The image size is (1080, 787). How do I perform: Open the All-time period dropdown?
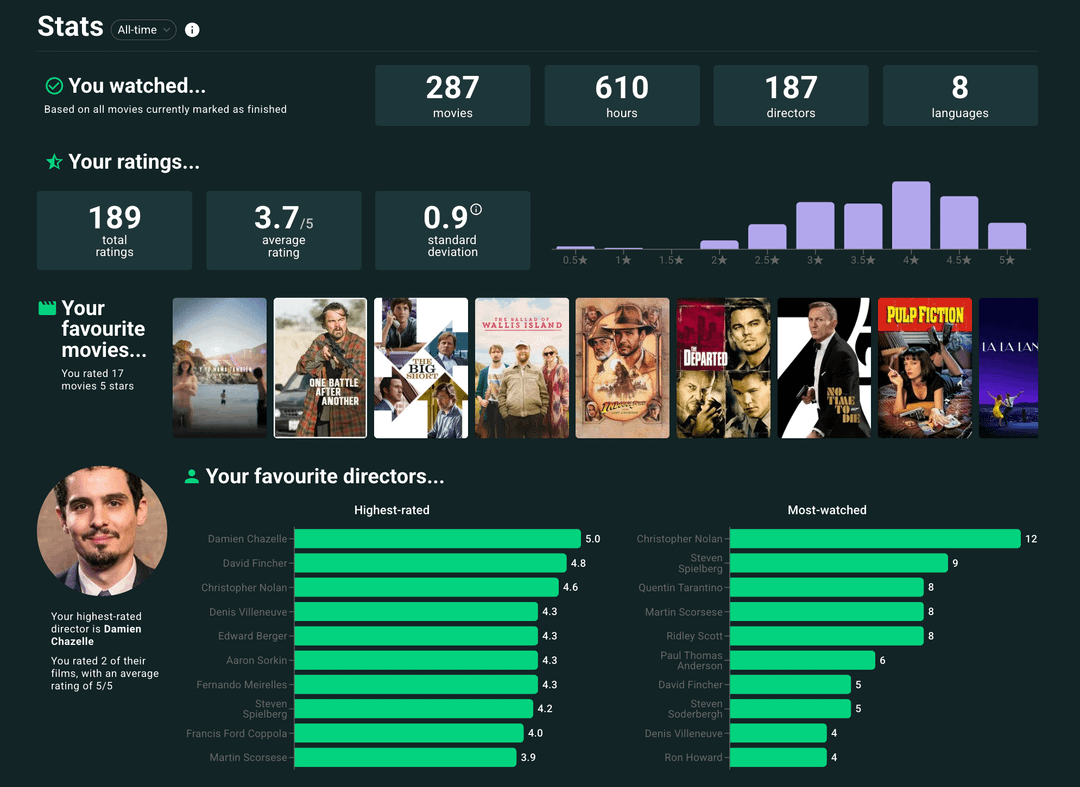(144, 30)
